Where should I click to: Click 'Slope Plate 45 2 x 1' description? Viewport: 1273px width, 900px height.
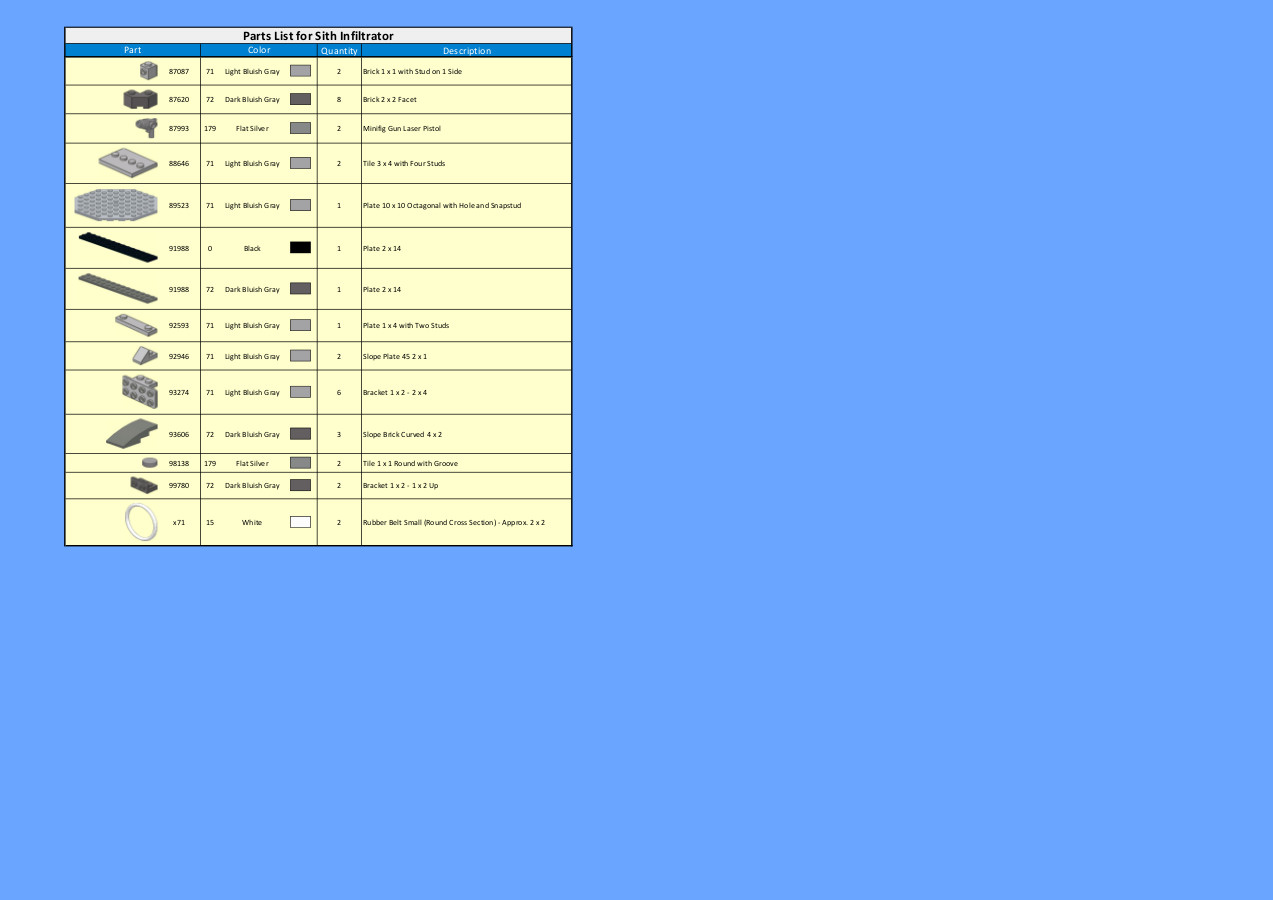(x=395, y=356)
